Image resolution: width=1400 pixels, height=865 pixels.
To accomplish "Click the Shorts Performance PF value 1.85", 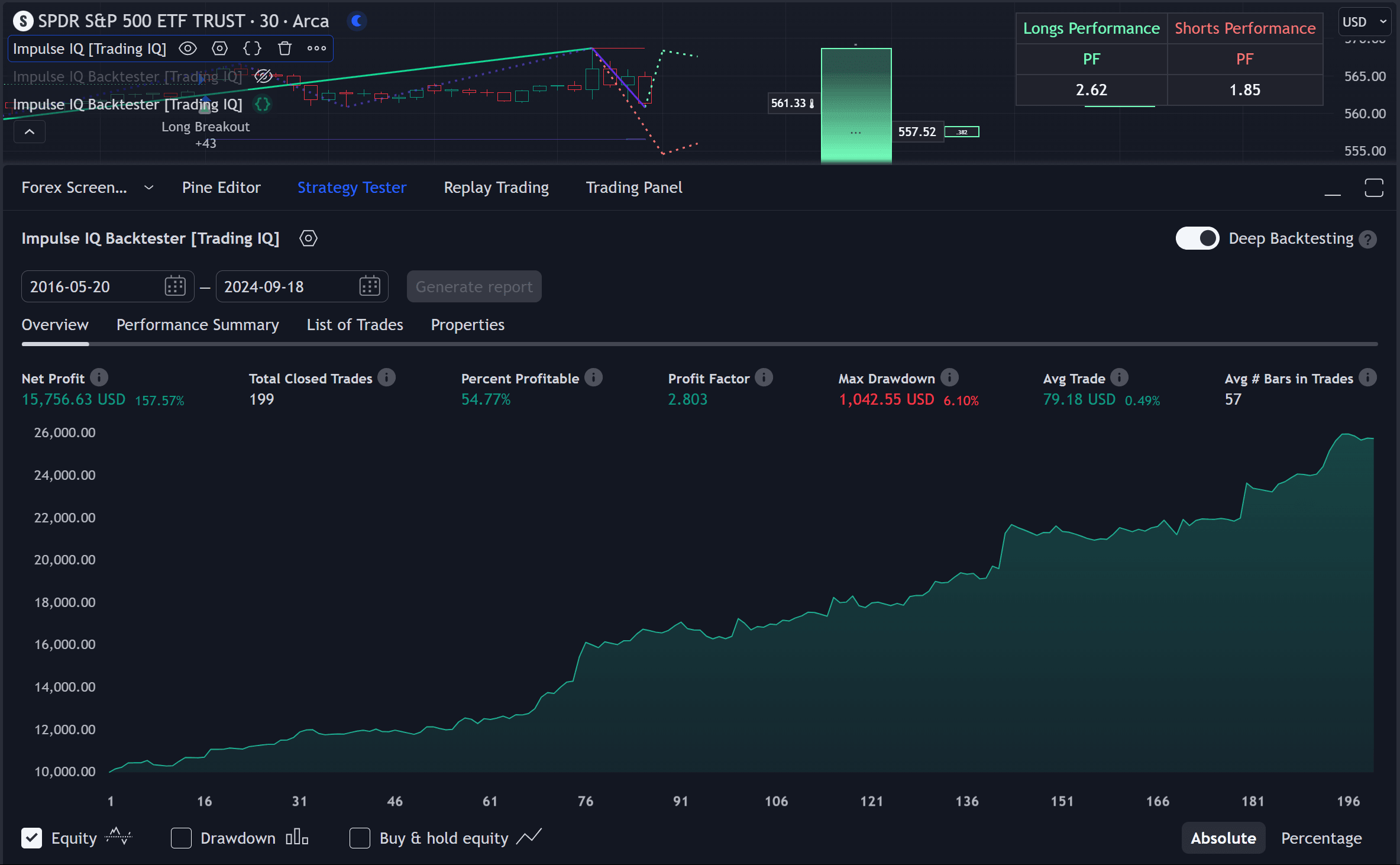I will point(1245,90).
